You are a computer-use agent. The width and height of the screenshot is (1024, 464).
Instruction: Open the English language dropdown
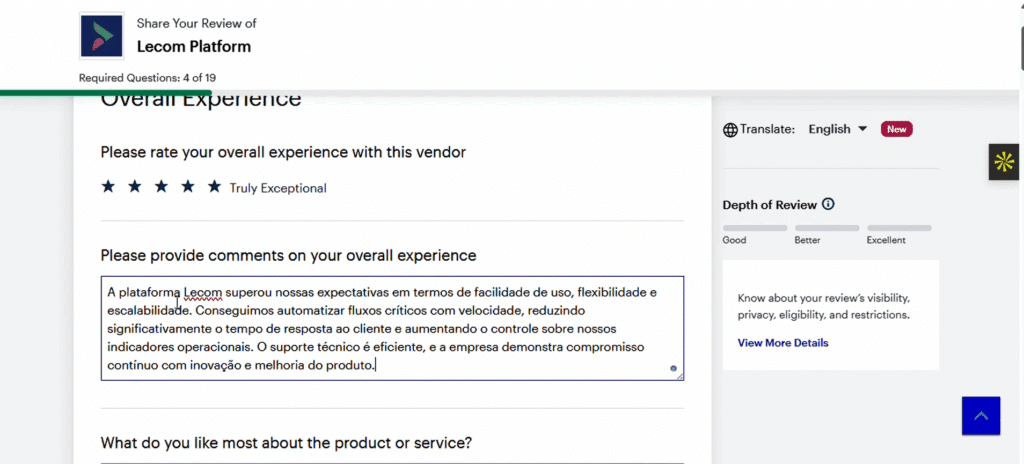pos(837,129)
